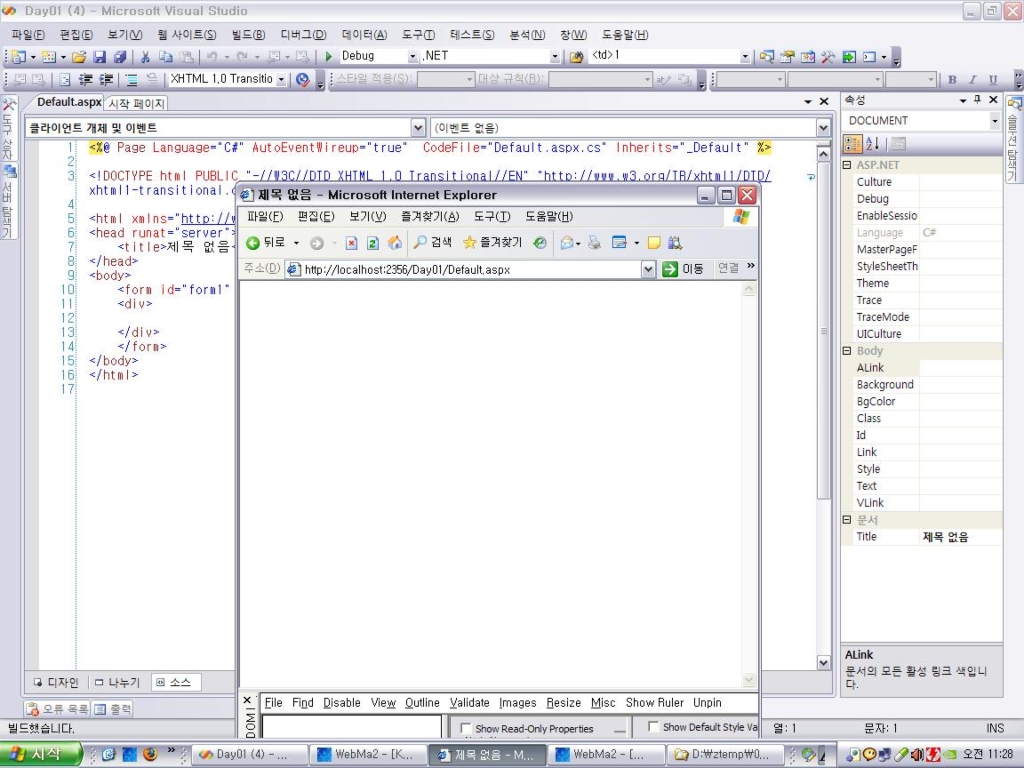The image size is (1024, 768).
Task: Sort properties alphabetically in Properties panel
Action: 872,144
